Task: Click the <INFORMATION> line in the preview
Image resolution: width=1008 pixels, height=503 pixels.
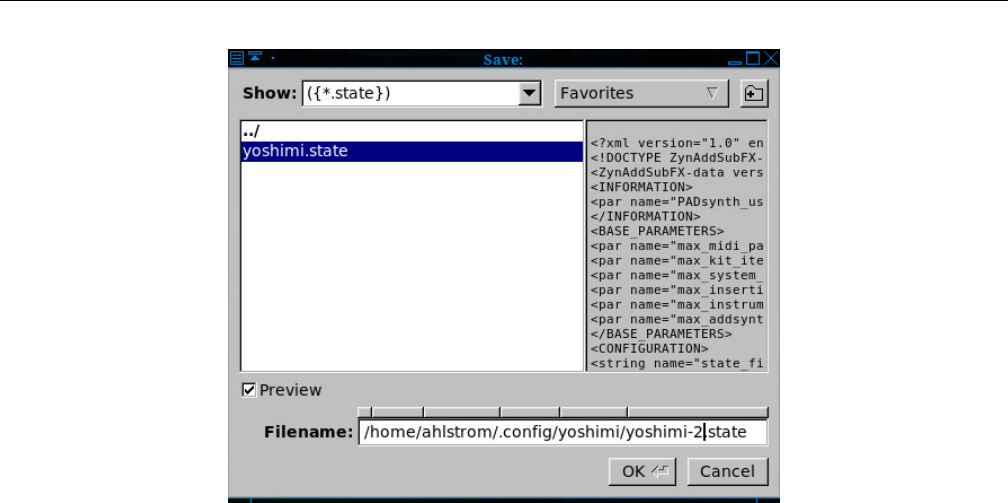Action: (642, 187)
